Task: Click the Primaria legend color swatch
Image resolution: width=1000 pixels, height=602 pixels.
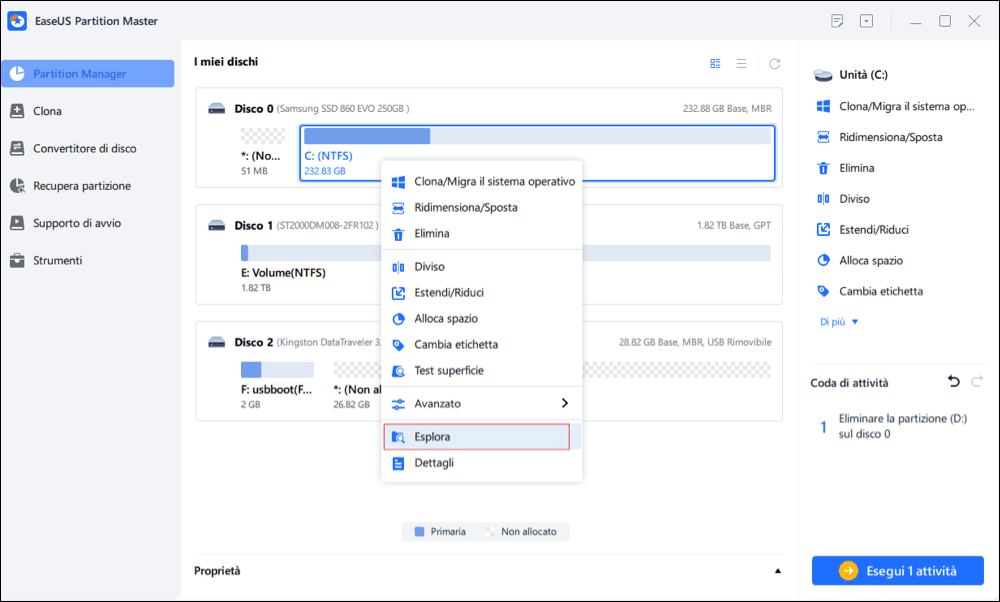Action: (x=419, y=531)
